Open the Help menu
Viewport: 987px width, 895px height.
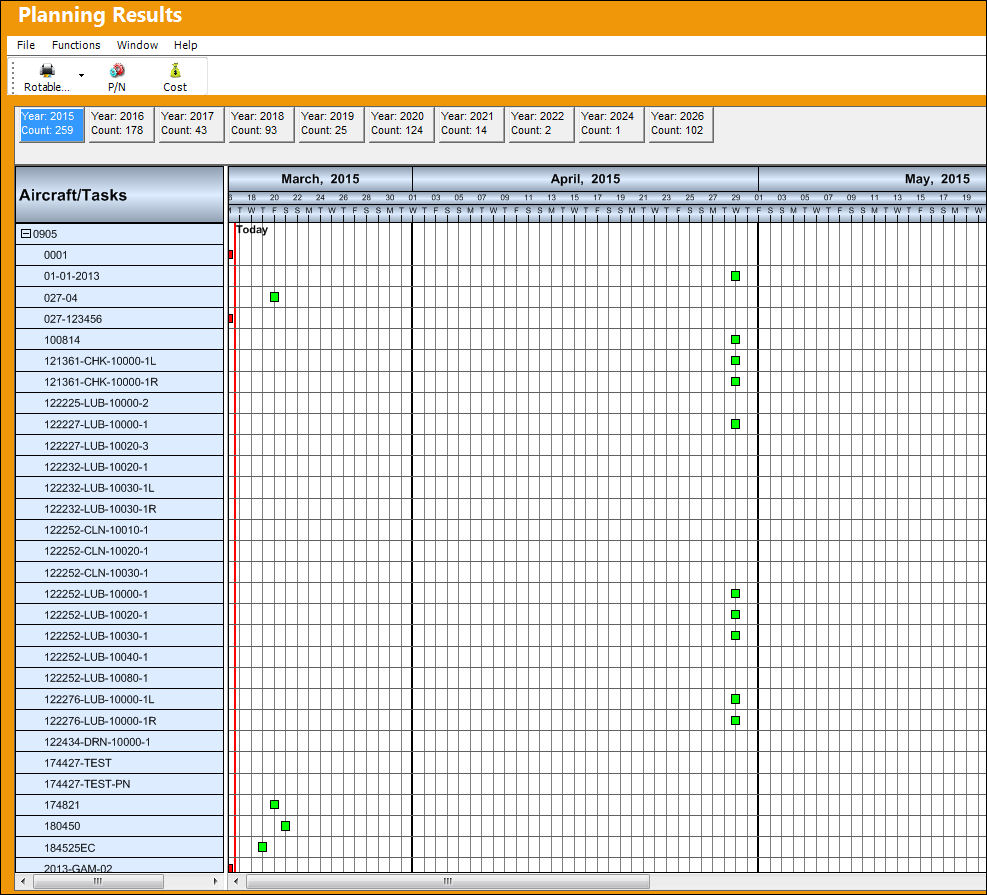pos(186,45)
